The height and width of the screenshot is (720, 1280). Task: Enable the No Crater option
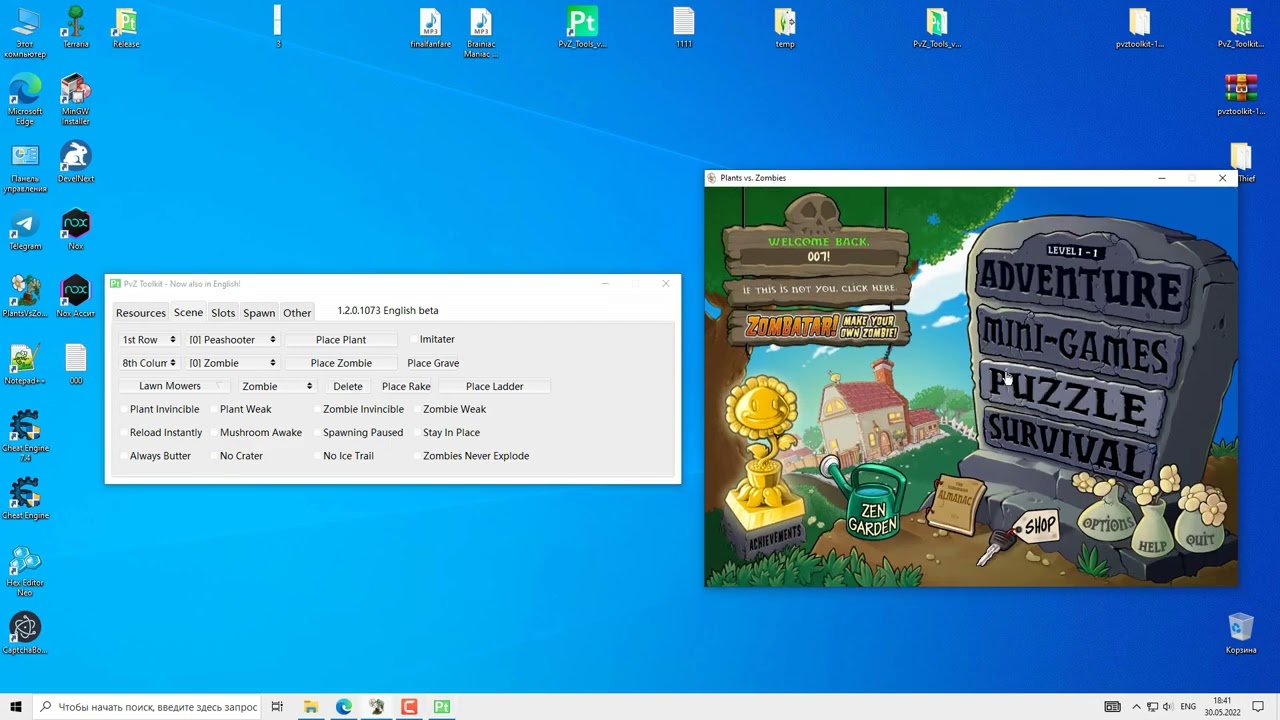[x=237, y=456]
